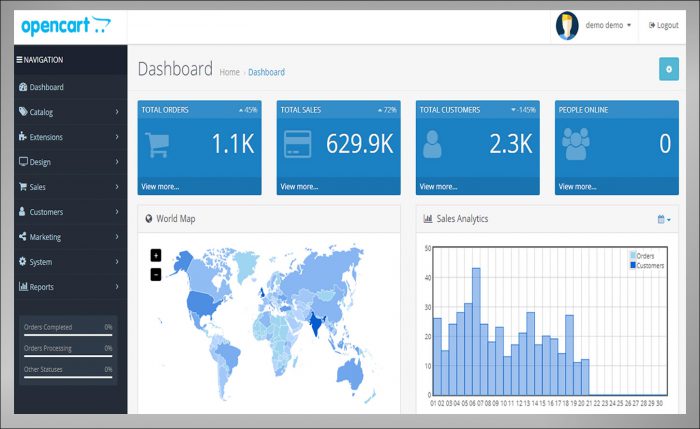Click the Home breadcrumb link
This screenshot has width=700, height=429.
[x=229, y=72]
